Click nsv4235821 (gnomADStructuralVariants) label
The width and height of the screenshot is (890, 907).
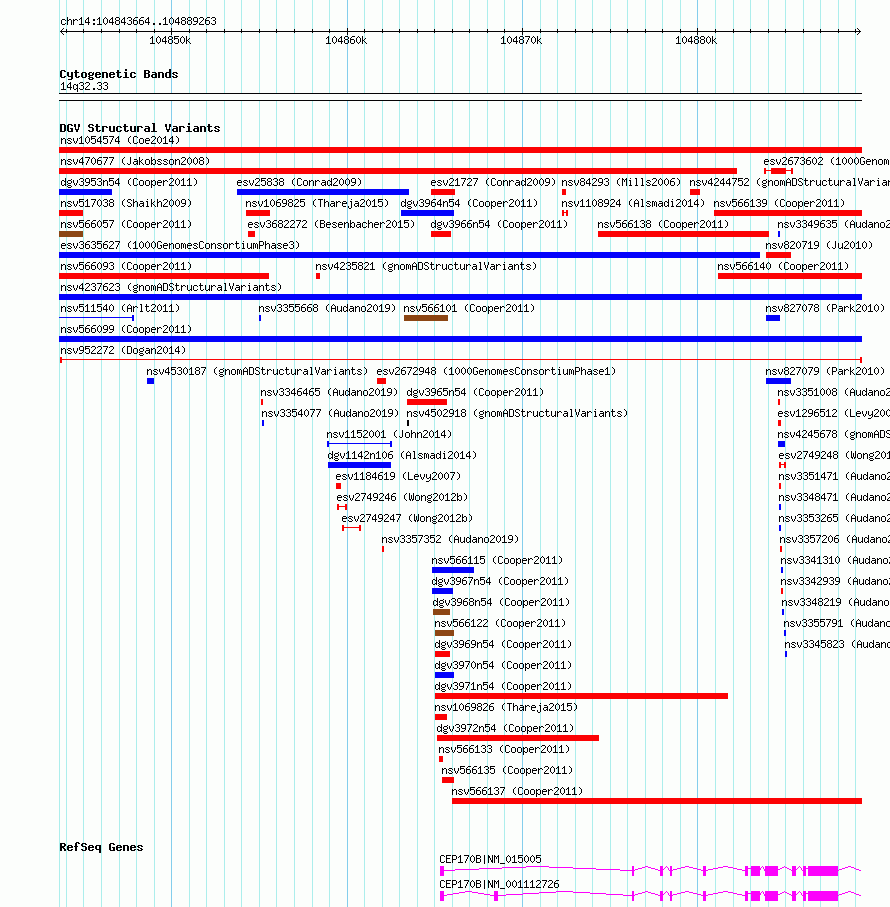pyautogui.click(x=426, y=267)
